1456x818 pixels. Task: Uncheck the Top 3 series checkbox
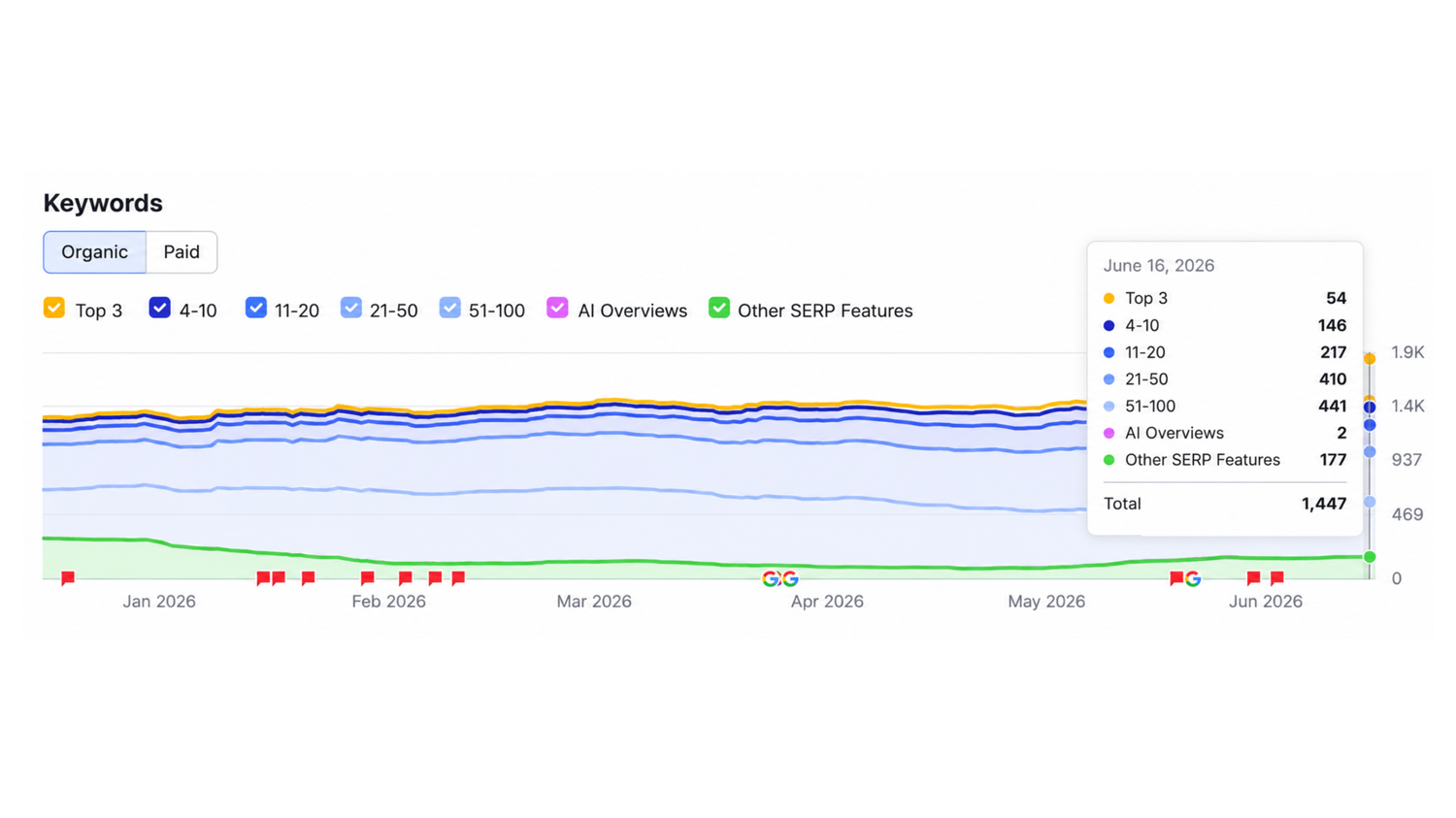click(x=54, y=309)
